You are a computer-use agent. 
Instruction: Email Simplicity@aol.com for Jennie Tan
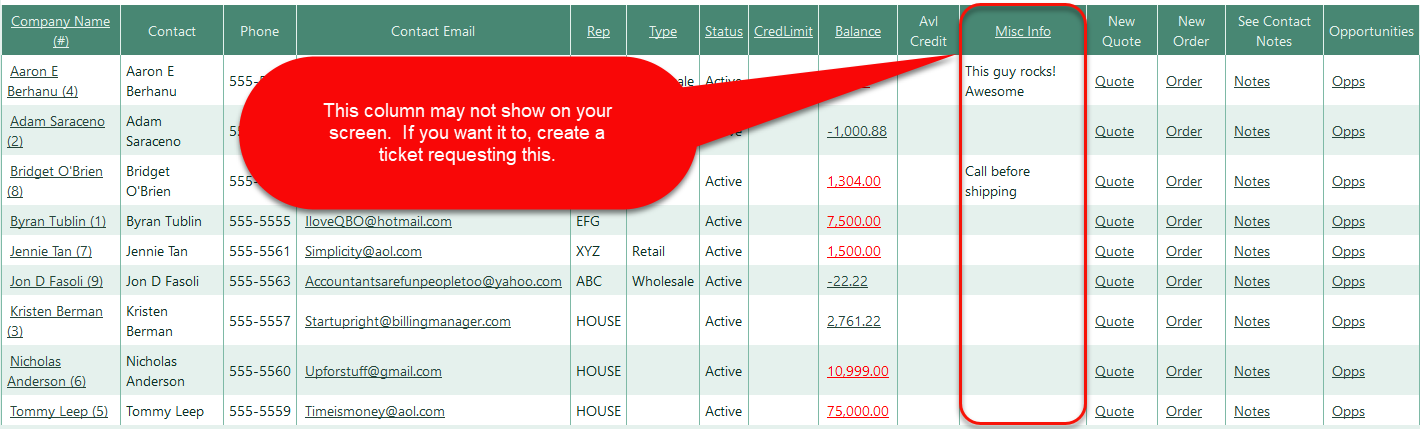(x=363, y=251)
